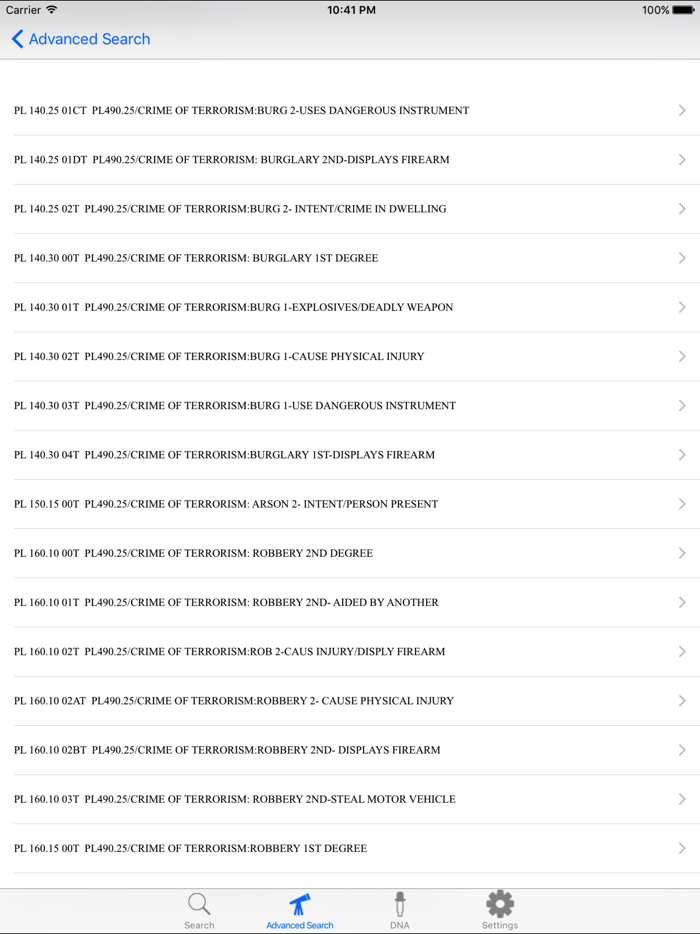Open the DNA test tube icon
This screenshot has width=700, height=934.
coord(399,904)
